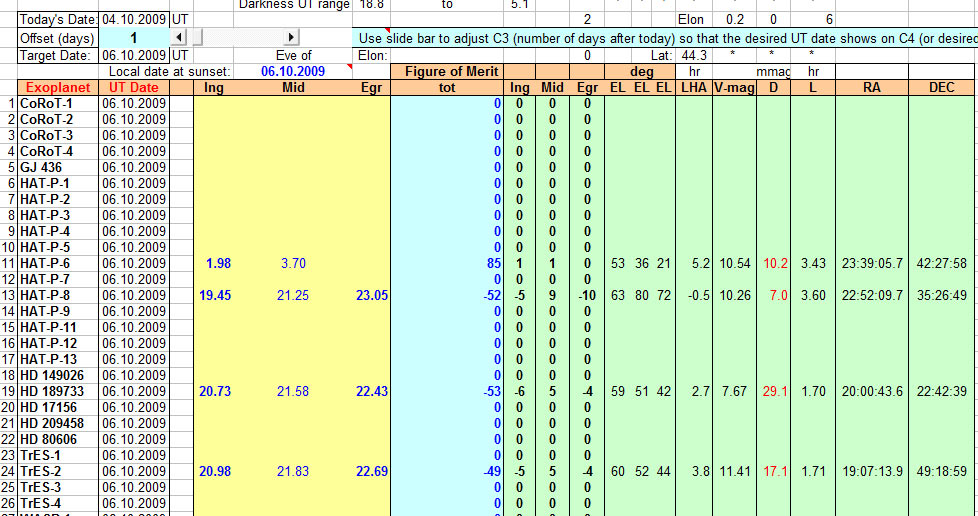Image resolution: width=978 pixels, height=516 pixels.
Task: Select the HAT-P-3 exoplanet cell
Action: pos(58,215)
